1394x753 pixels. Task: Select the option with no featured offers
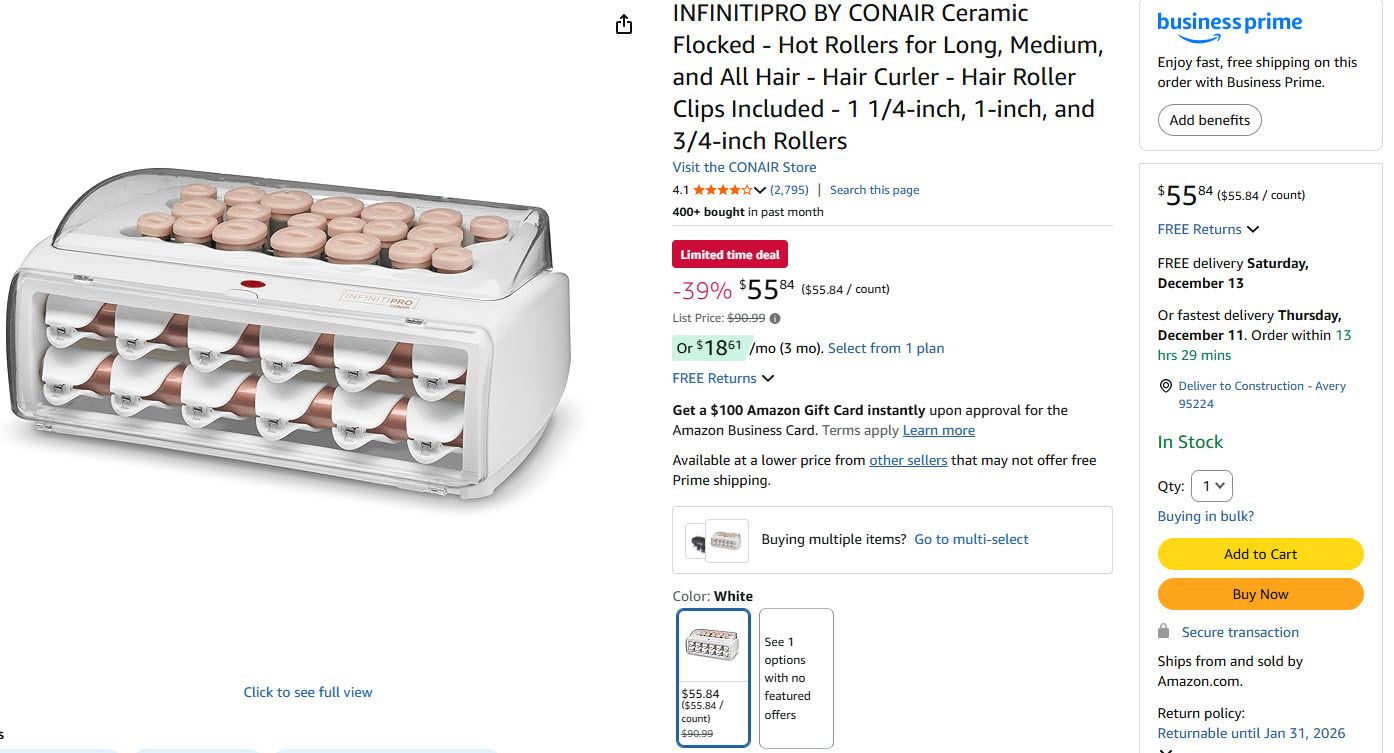[796, 677]
